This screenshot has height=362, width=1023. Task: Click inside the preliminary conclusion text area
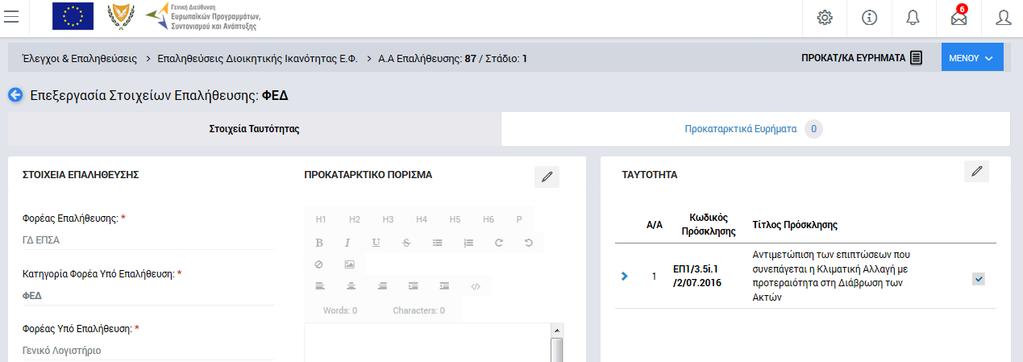(x=427, y=342)
